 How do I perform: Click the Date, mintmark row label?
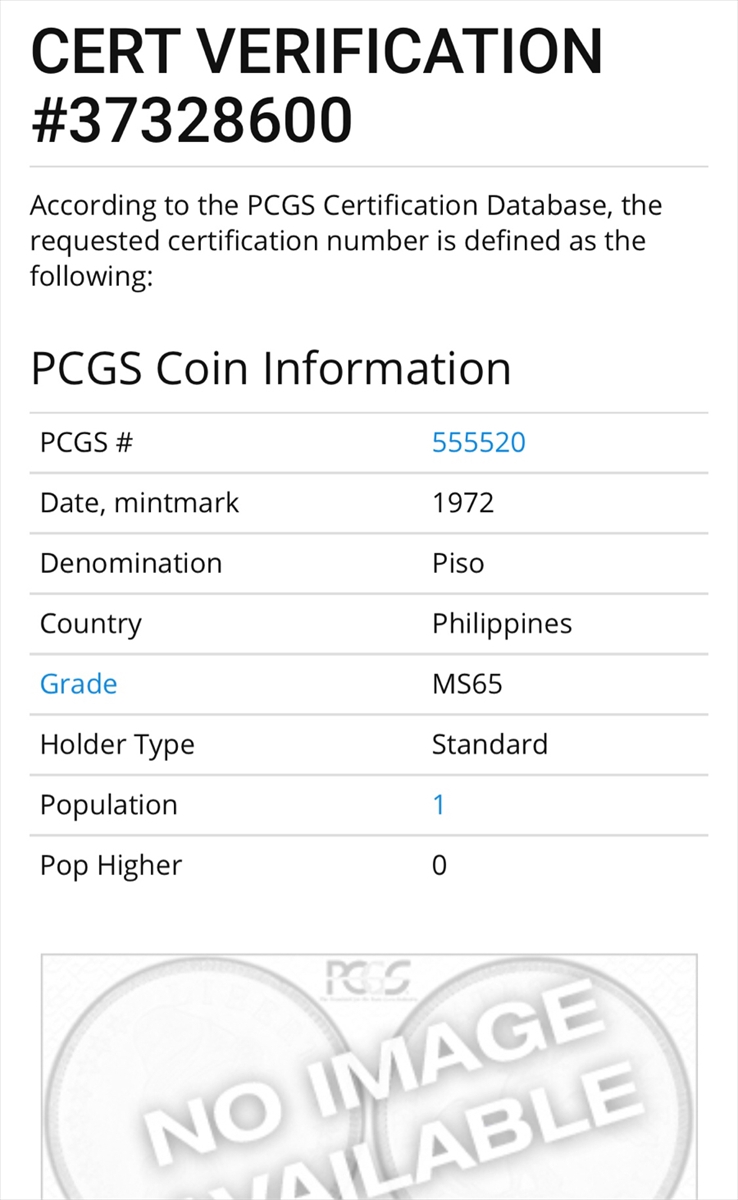[x=139, y=502]
